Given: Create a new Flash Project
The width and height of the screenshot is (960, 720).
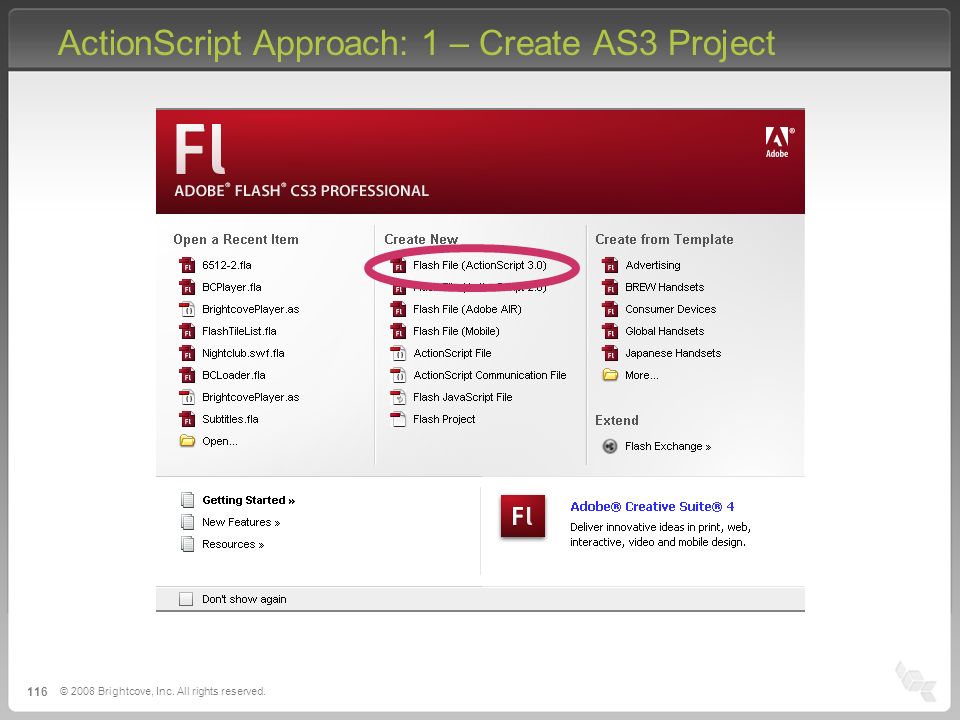Looking at the screenshot, I should tap(444, 419).
